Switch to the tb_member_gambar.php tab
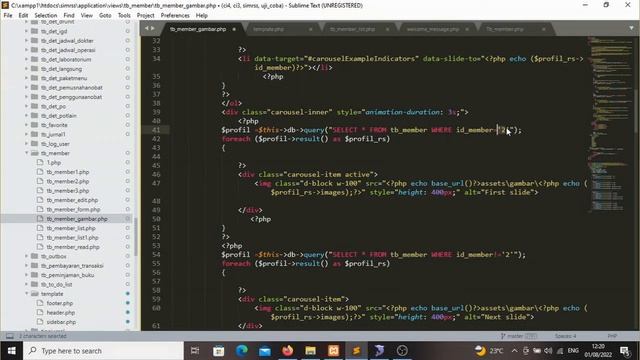Image resolution: width=640 pixels, height=360 pixels. click(198, 29)
